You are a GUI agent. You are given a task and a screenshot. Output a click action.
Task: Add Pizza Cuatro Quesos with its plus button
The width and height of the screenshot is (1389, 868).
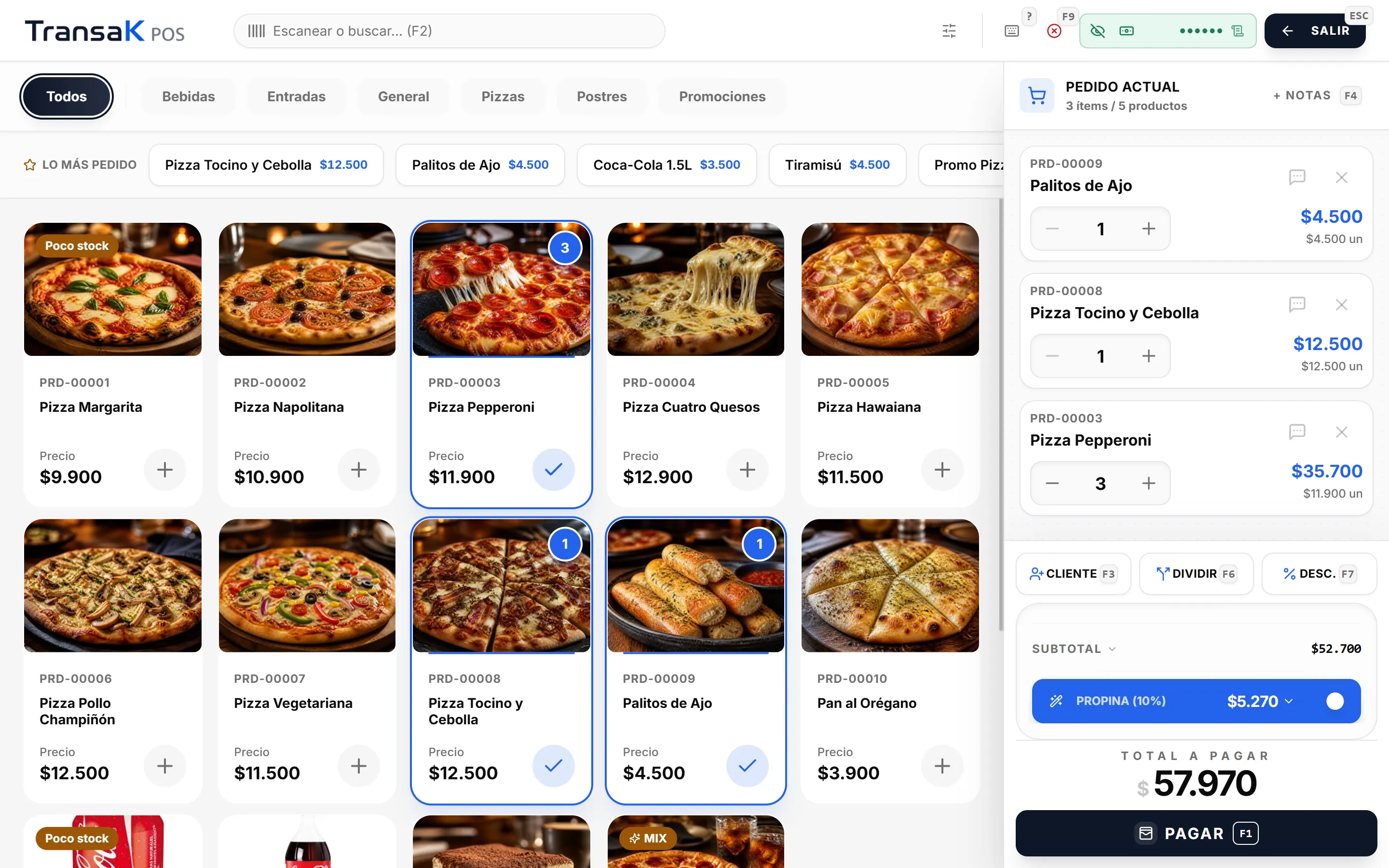747,470
